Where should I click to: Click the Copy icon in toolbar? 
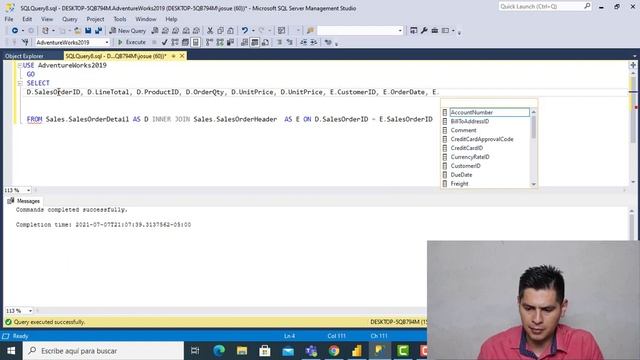tap(220, 31)
